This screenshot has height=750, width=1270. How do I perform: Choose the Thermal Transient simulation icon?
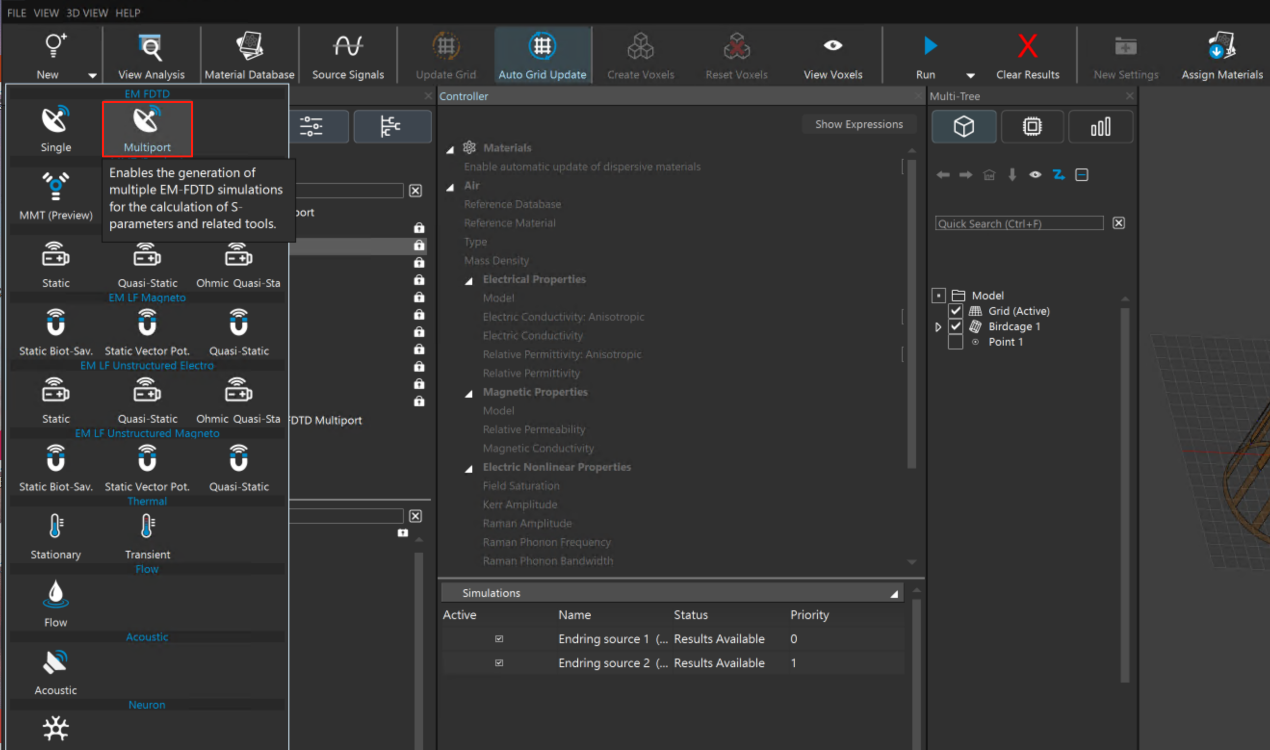[147, 535]
